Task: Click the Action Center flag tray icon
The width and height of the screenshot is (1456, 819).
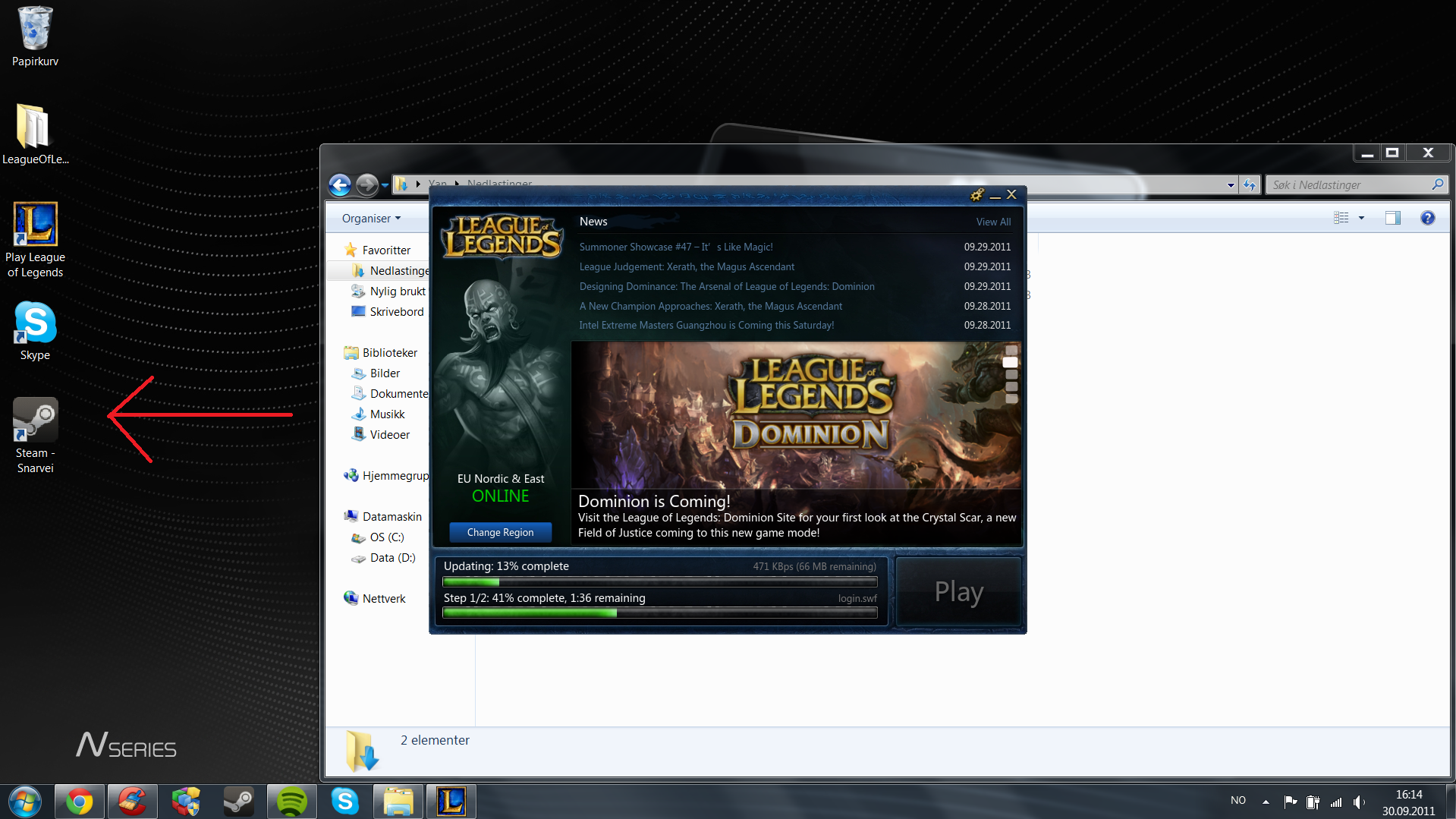Action: tap(1290, 802)
